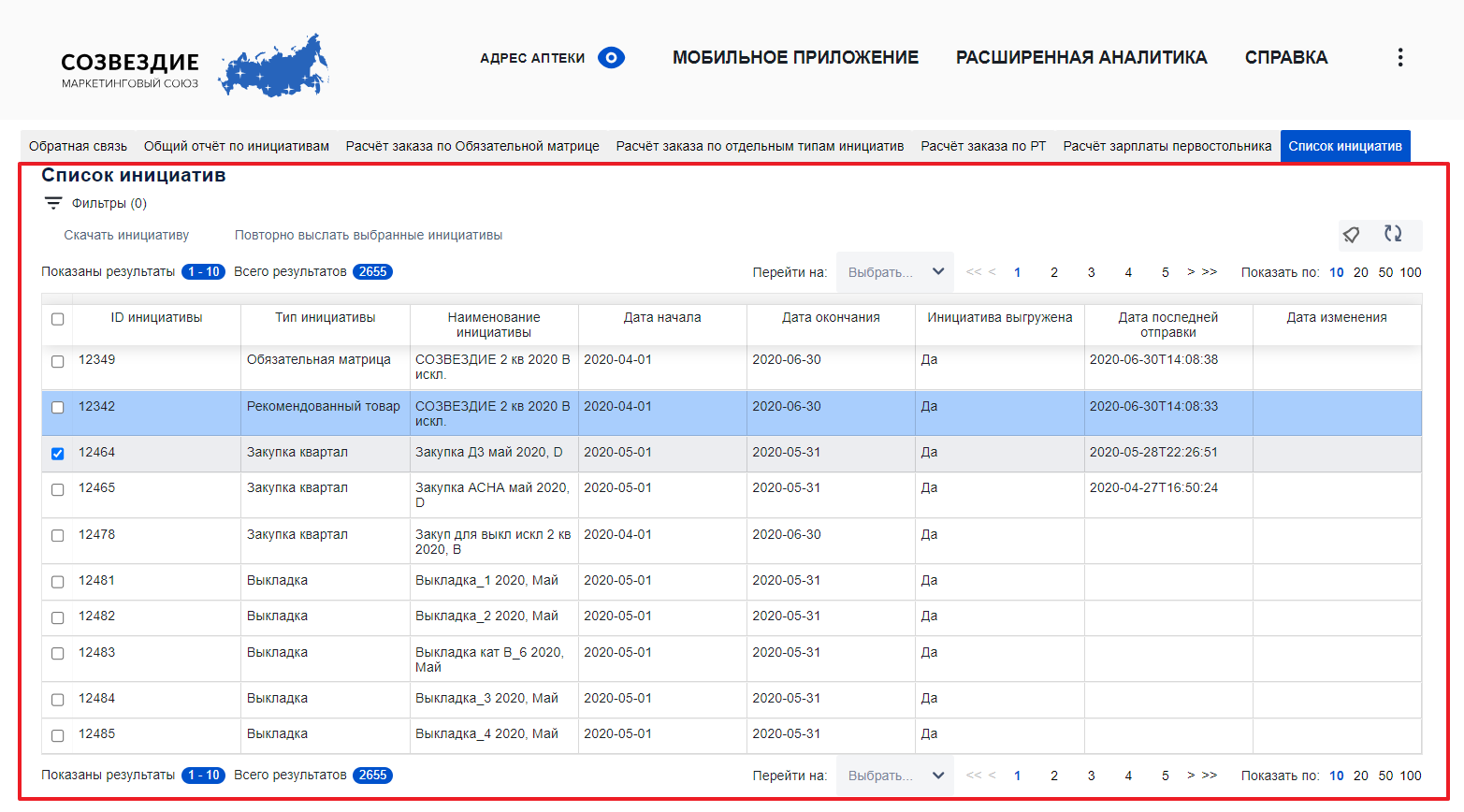Screen dimensions: 1464x812
Task: Click the Фильтры (0) label
Action: 109,203
